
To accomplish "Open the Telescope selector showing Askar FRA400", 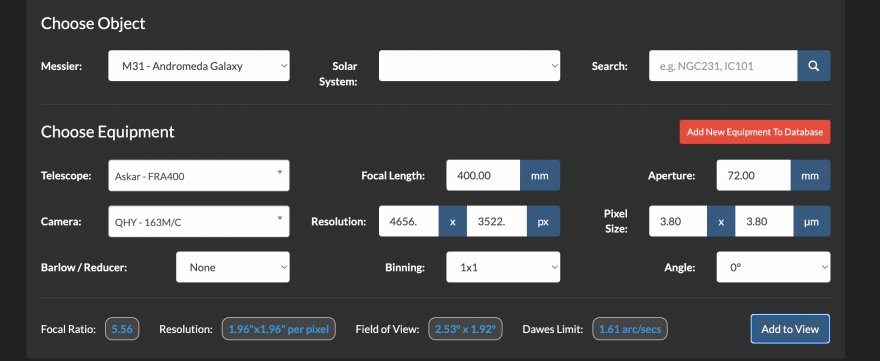I will click(x=199, y=176).
